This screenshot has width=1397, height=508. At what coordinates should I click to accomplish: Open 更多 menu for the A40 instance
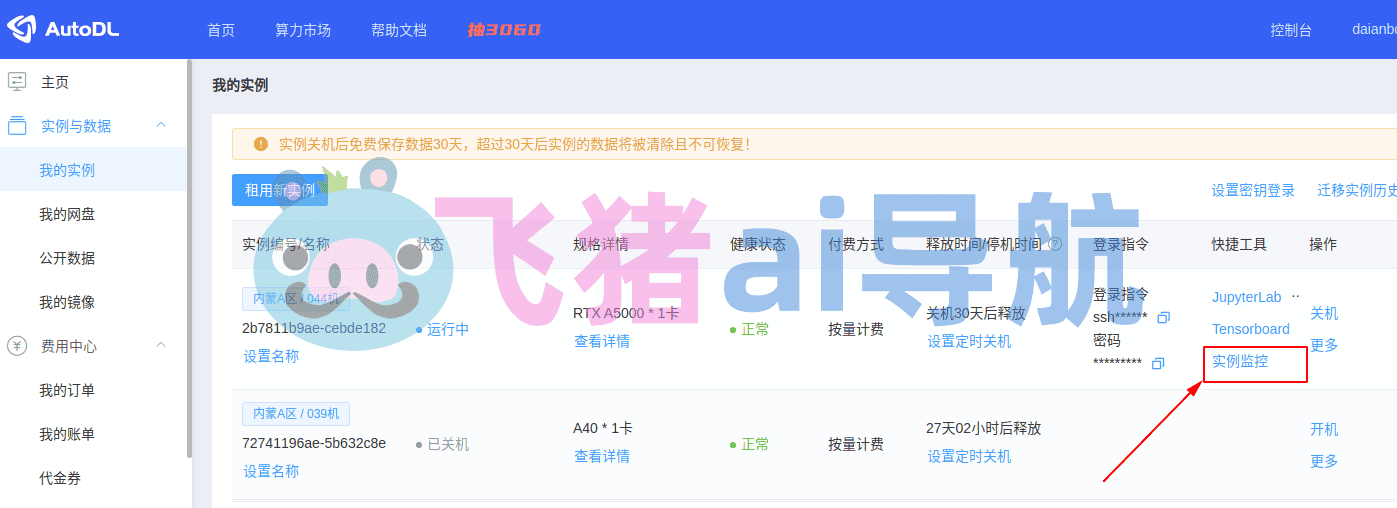pyautogui.click(x=1324, y=461)
